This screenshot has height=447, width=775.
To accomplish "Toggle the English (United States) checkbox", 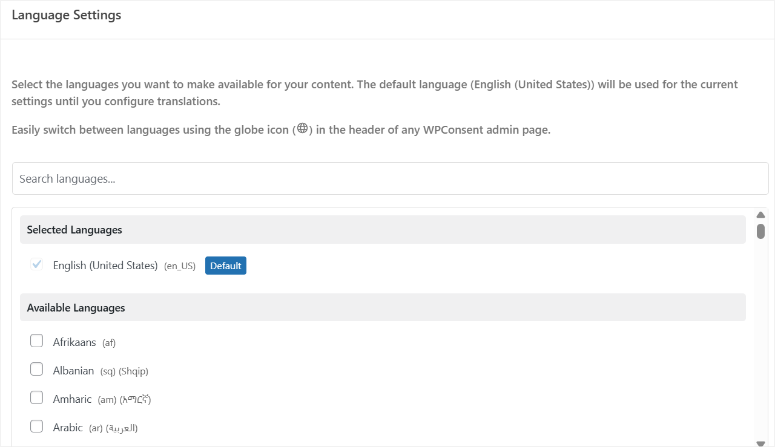I will (37, 264).
